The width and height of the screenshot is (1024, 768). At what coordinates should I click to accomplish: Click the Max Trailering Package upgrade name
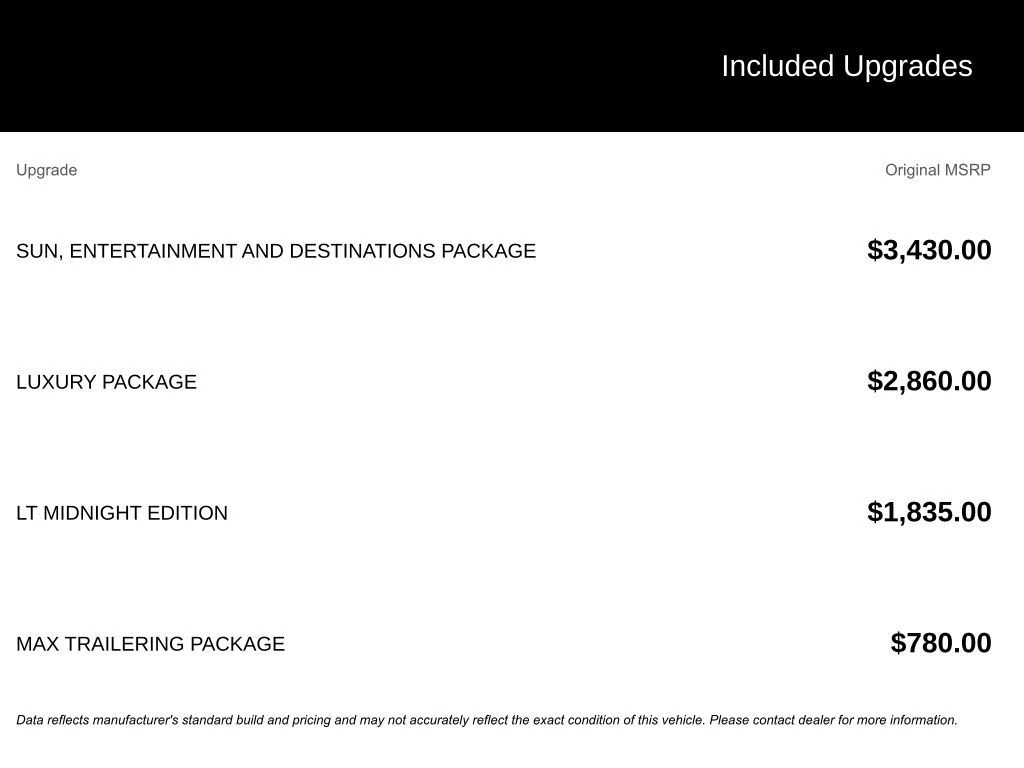tap(150, 644)
